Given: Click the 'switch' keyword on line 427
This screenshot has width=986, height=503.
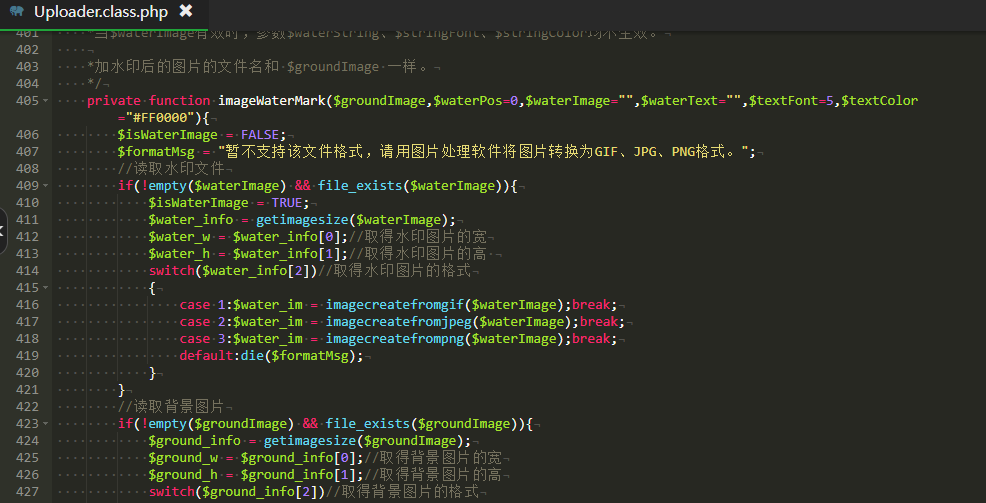Looking at the screenshot, I should 172,491.
